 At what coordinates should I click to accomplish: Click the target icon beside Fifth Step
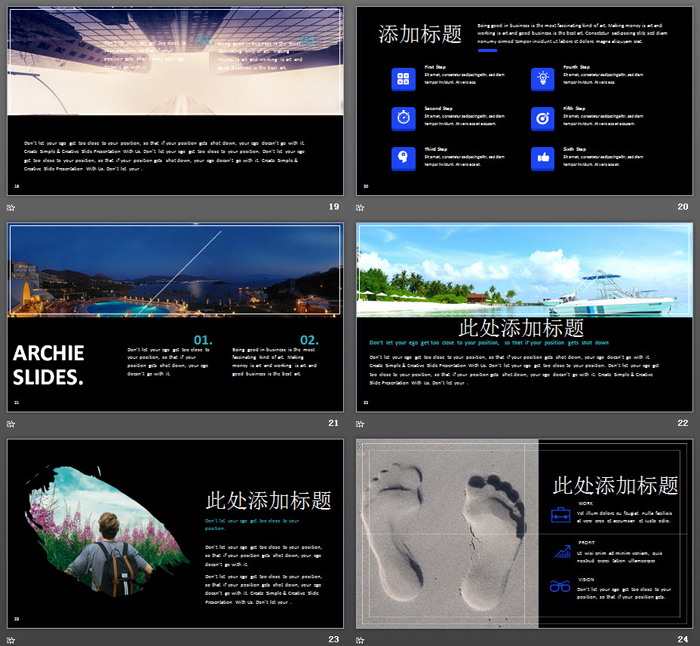pyautogui.click(x=542, y=117)
